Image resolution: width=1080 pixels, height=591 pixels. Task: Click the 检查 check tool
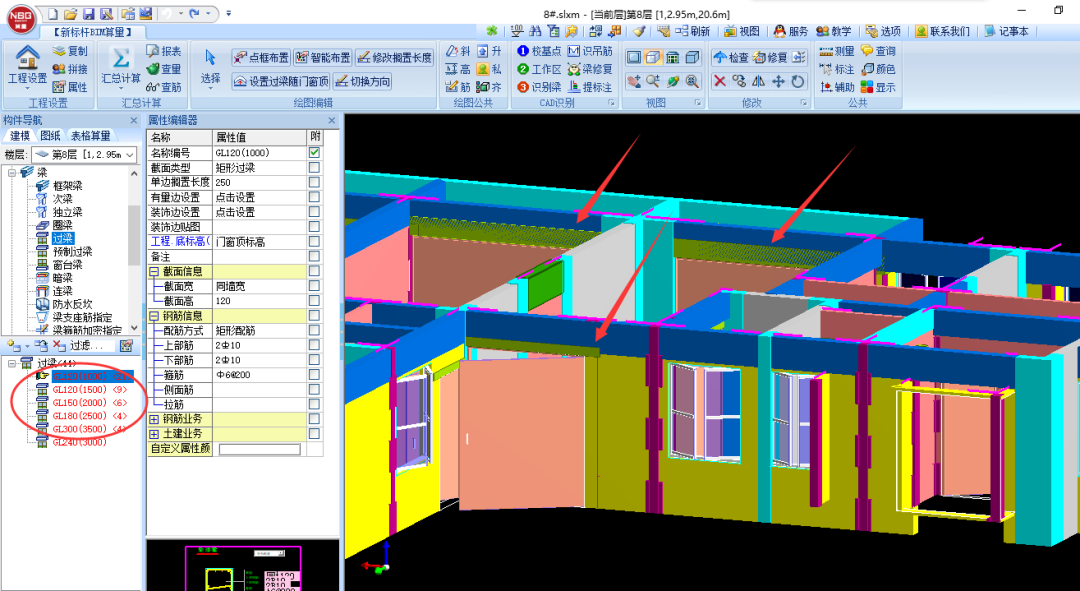point(731,57)
